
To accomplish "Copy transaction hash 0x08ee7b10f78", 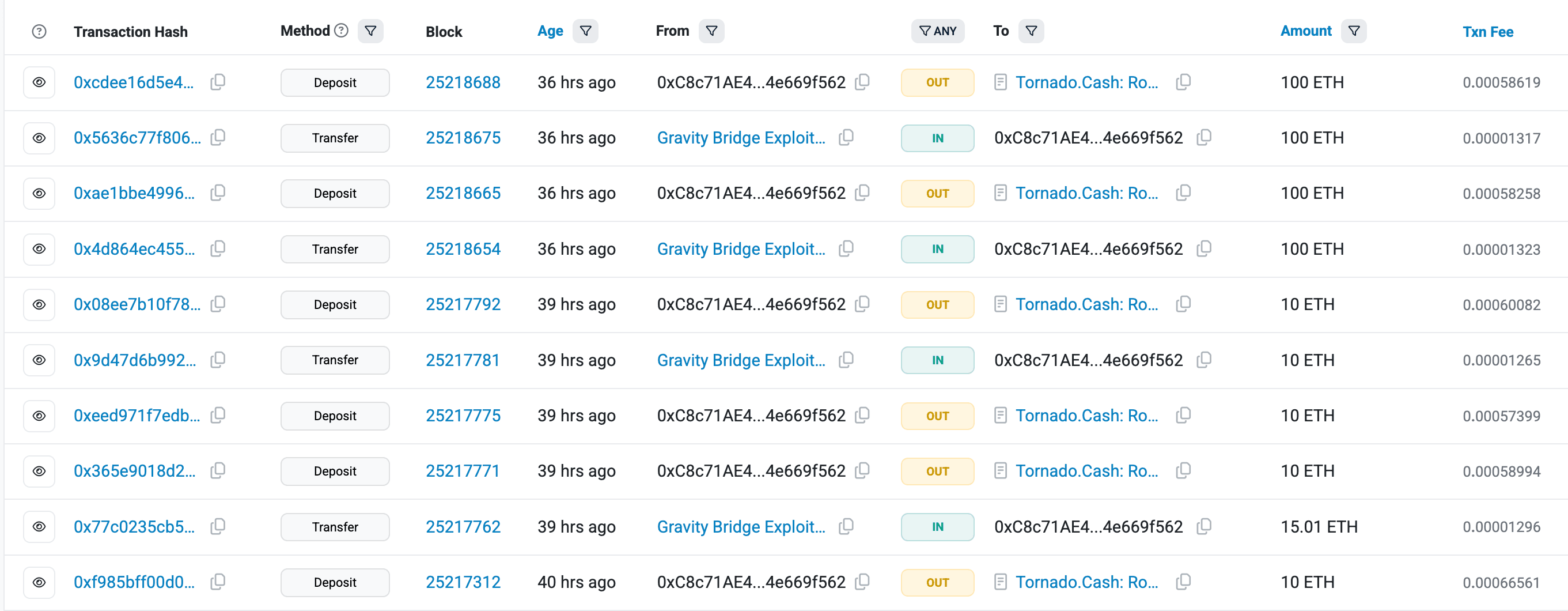I will pos(218,303).
